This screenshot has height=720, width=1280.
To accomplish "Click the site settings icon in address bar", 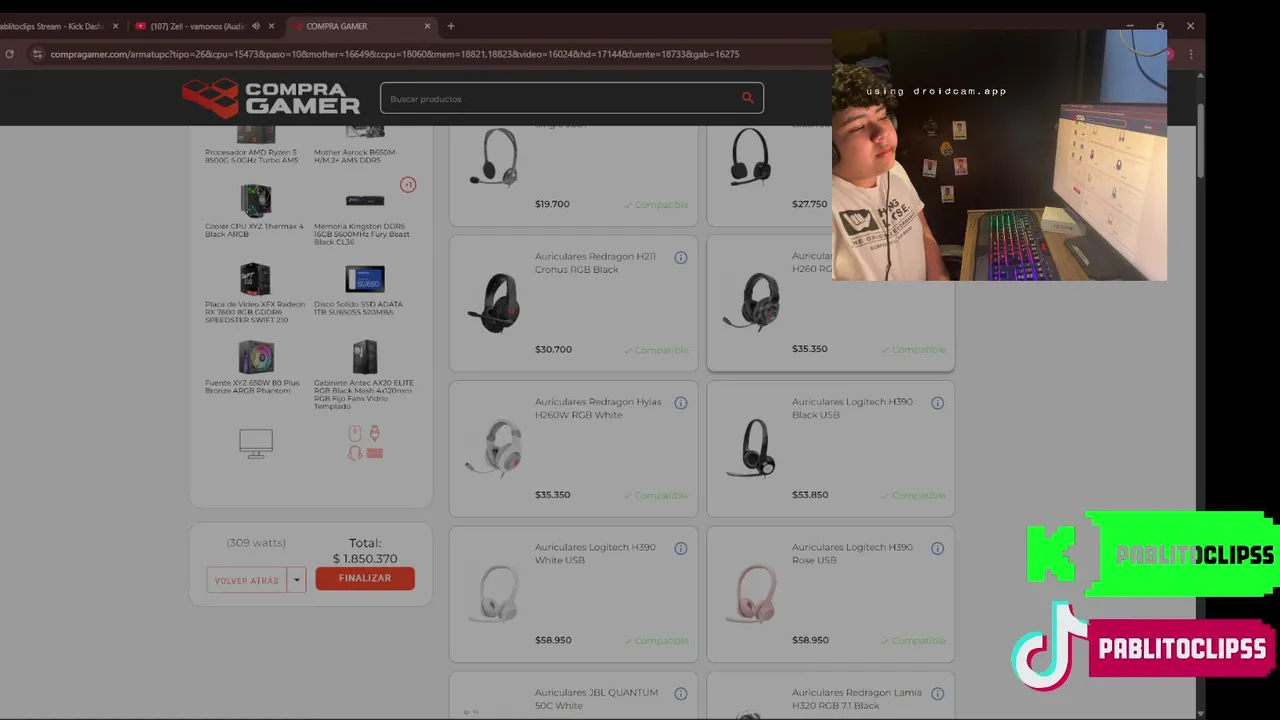I will (38, 54).
